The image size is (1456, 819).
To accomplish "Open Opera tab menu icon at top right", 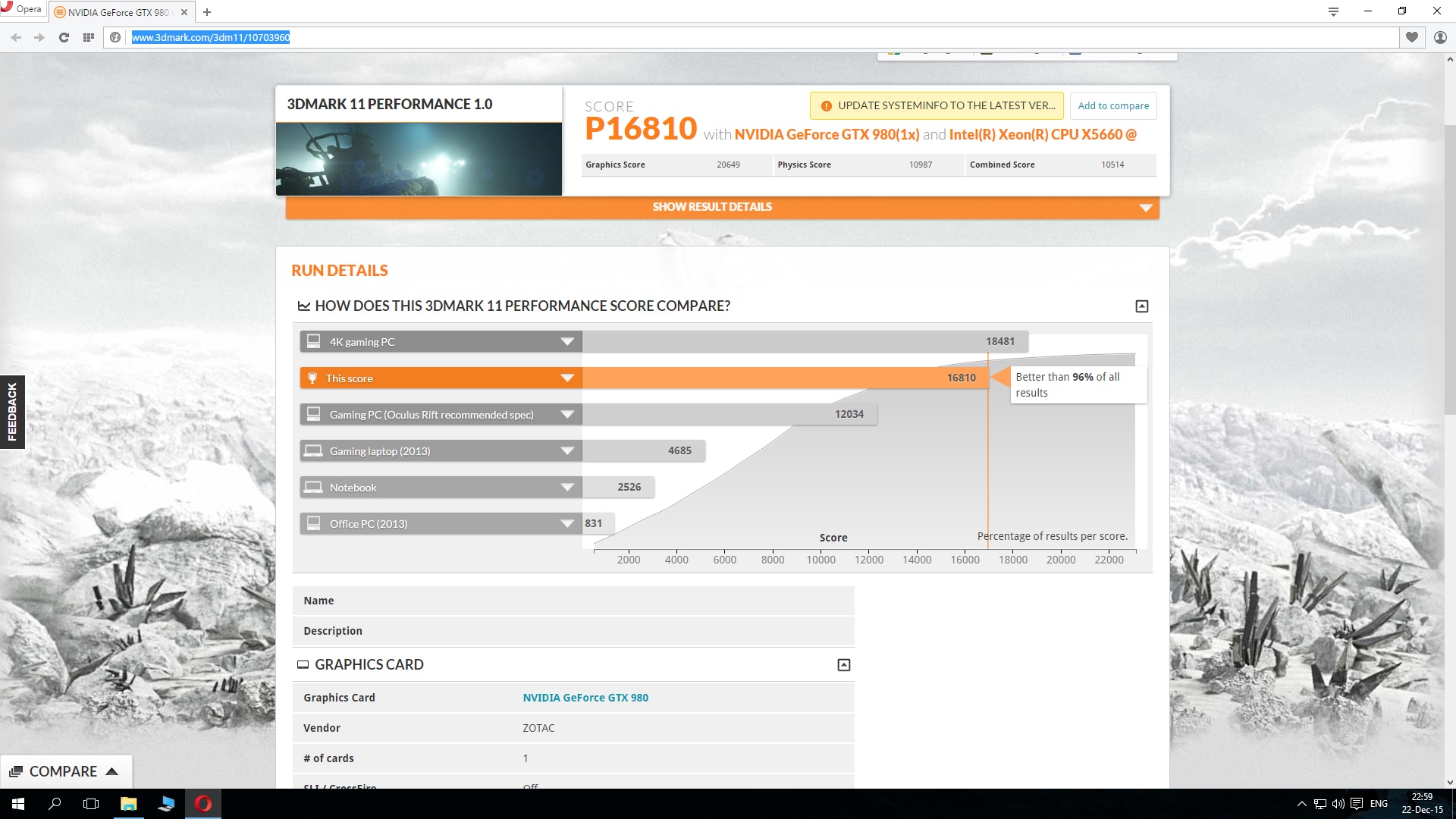I will click(1333, 11).
